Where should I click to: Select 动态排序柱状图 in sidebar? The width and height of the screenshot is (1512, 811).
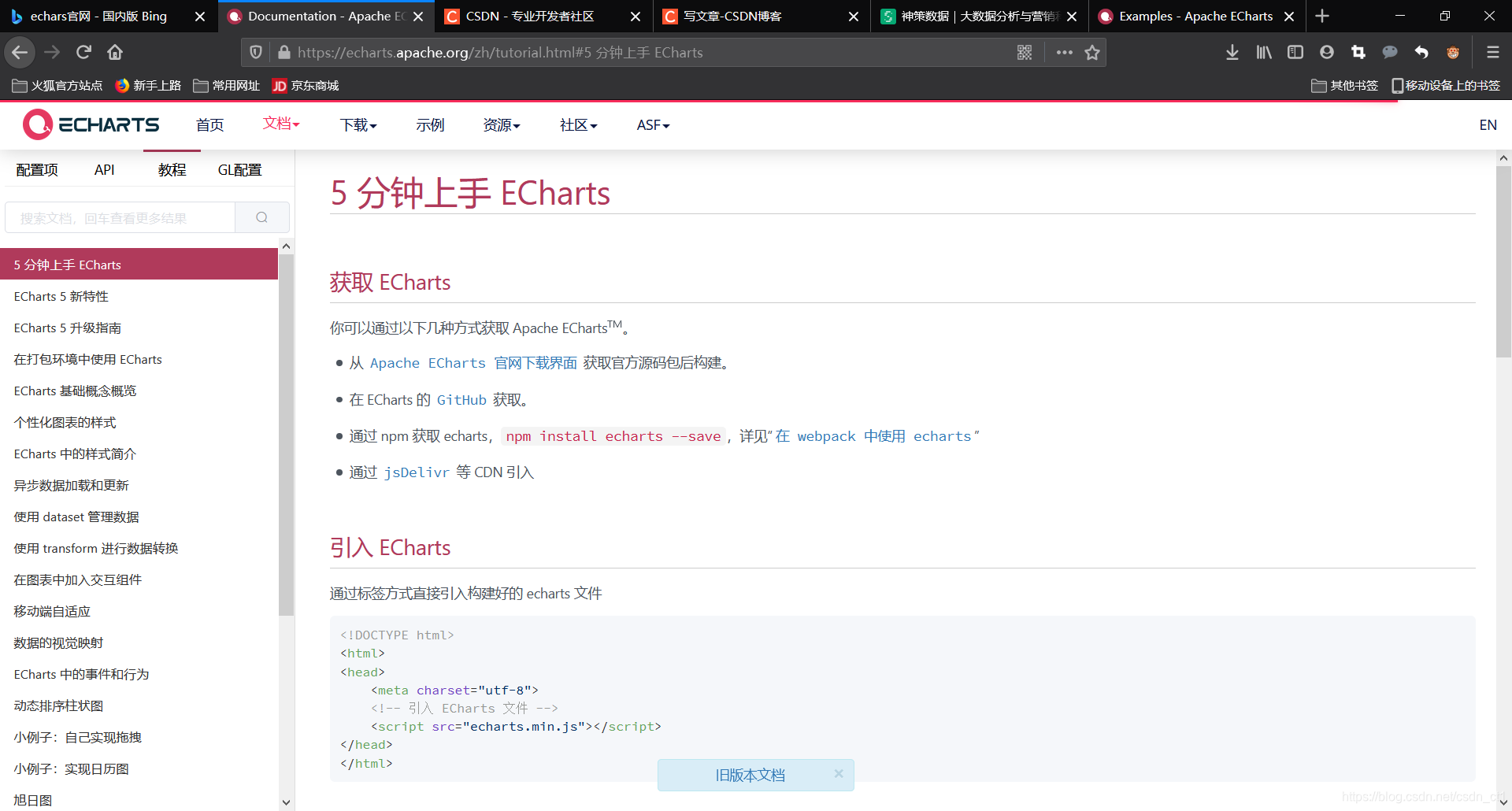pos(139,705)
